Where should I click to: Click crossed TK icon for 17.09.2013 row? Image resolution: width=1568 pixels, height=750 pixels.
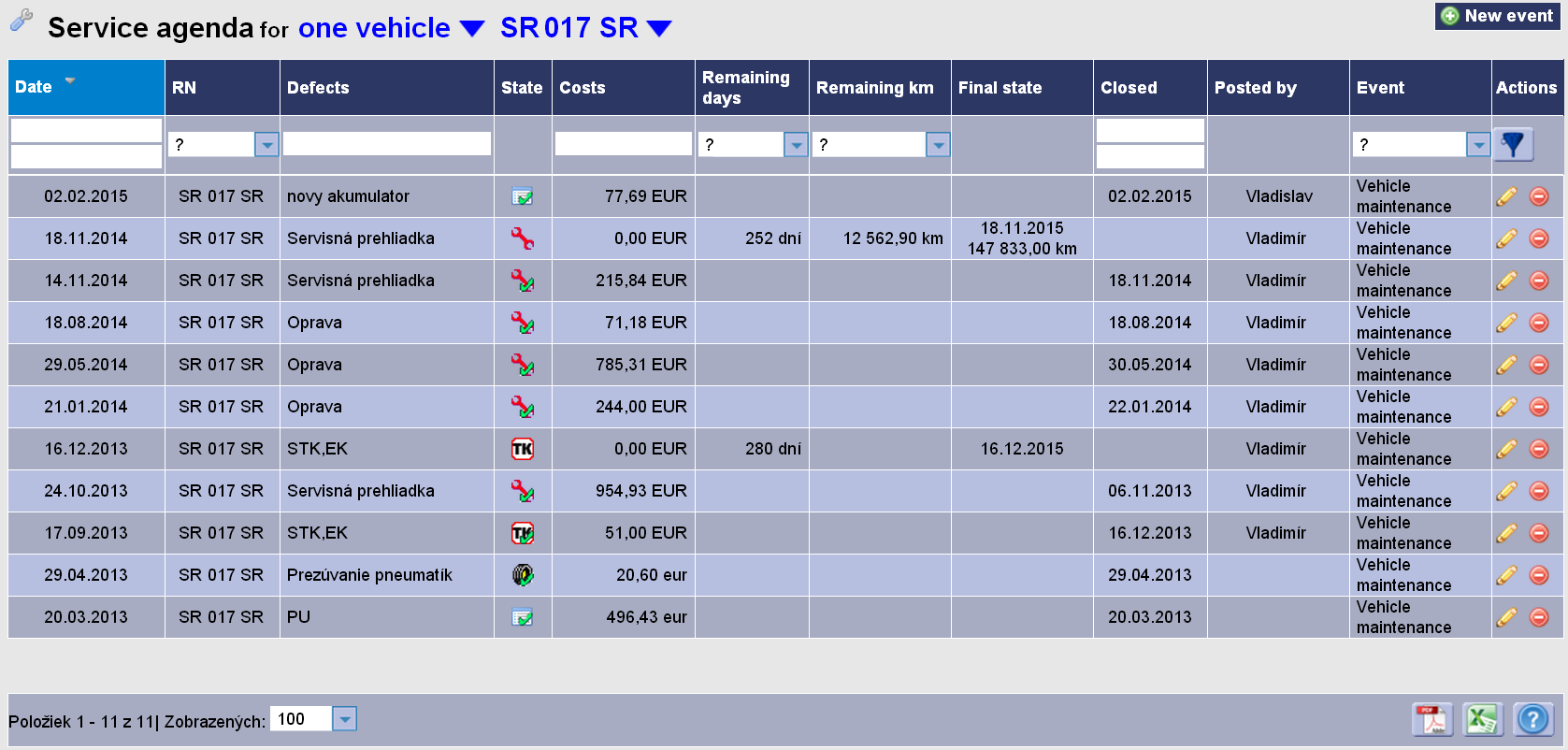click(x=523, y=533)
